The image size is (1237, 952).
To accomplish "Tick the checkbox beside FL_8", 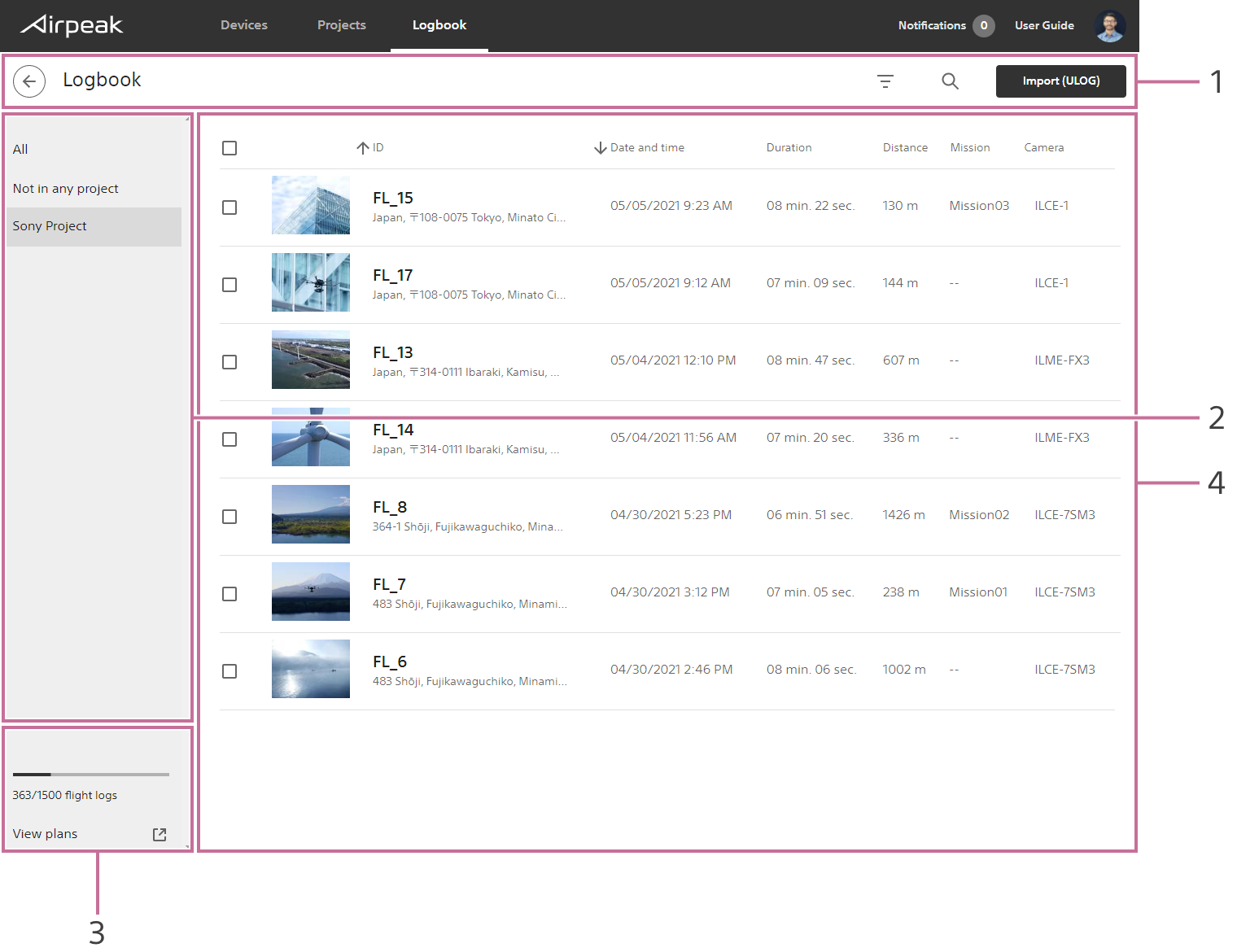I will tap(229, 517).
